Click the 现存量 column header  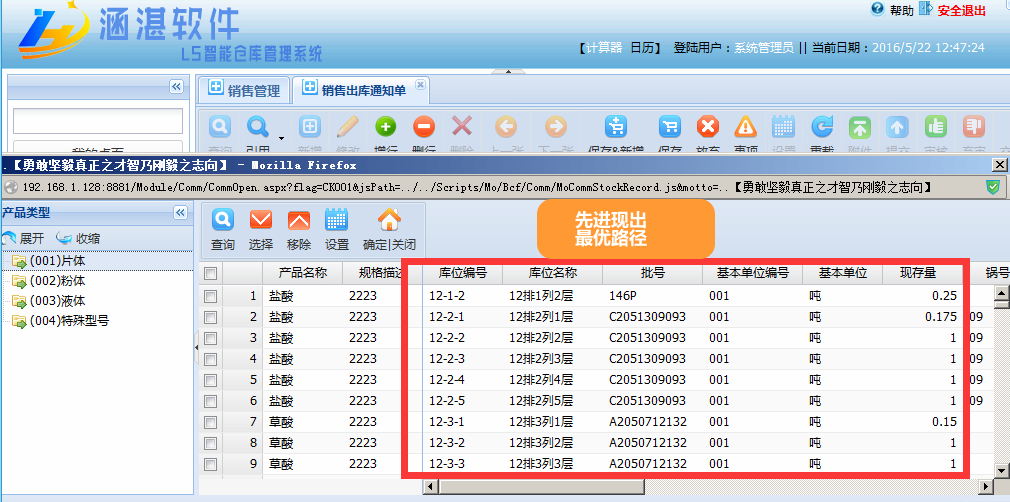[x=917, y=273]
